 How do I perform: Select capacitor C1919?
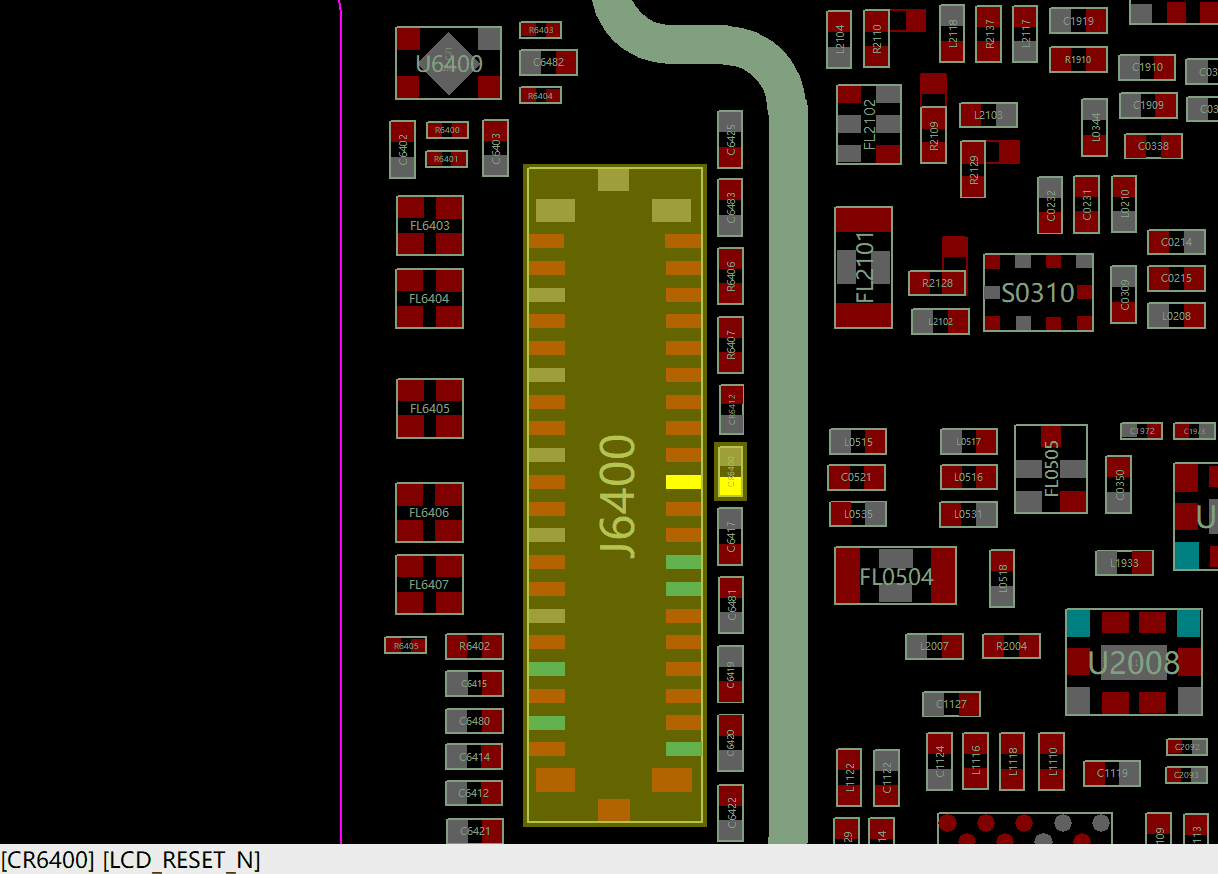(1078, 21)
